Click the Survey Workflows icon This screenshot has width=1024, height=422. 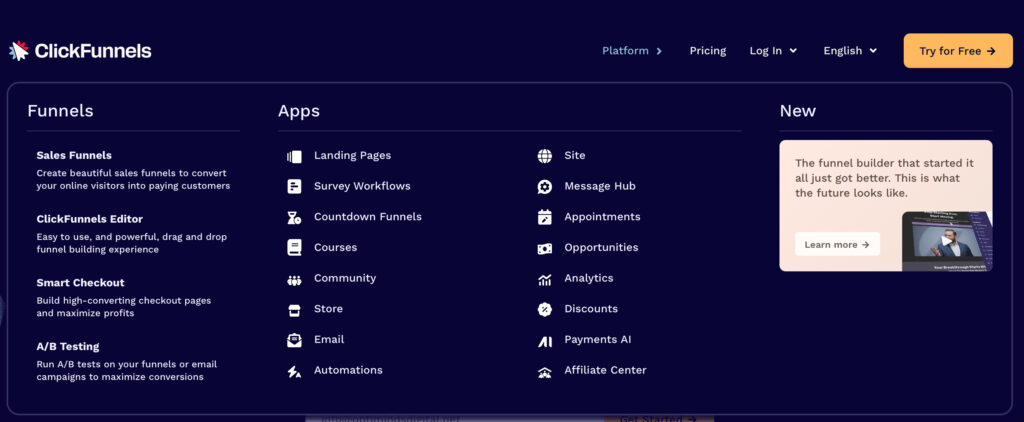pos(295,187)
